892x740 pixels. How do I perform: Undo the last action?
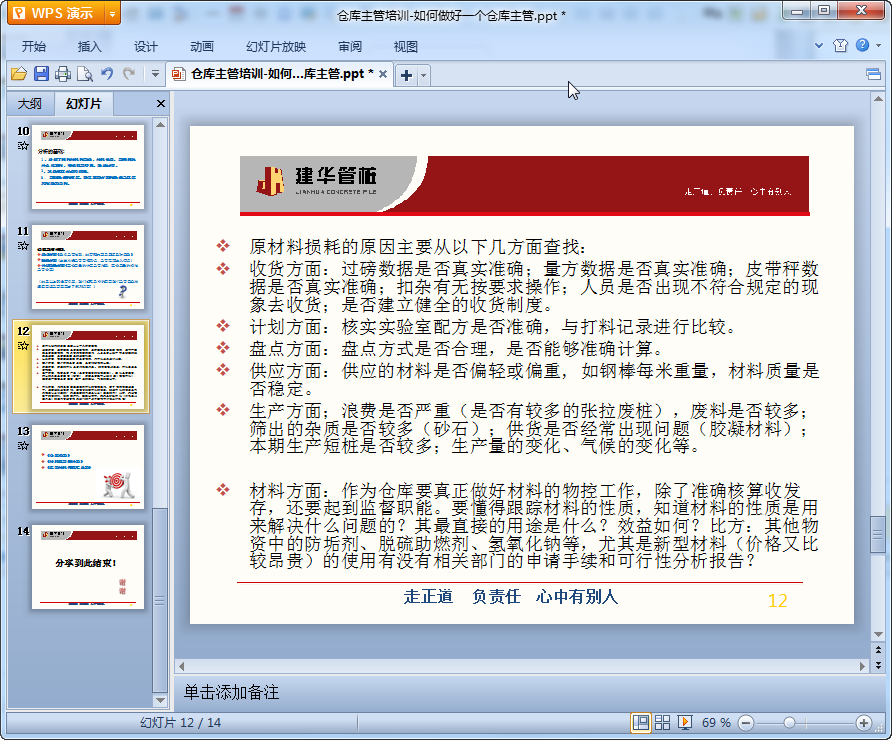[106, 74]
